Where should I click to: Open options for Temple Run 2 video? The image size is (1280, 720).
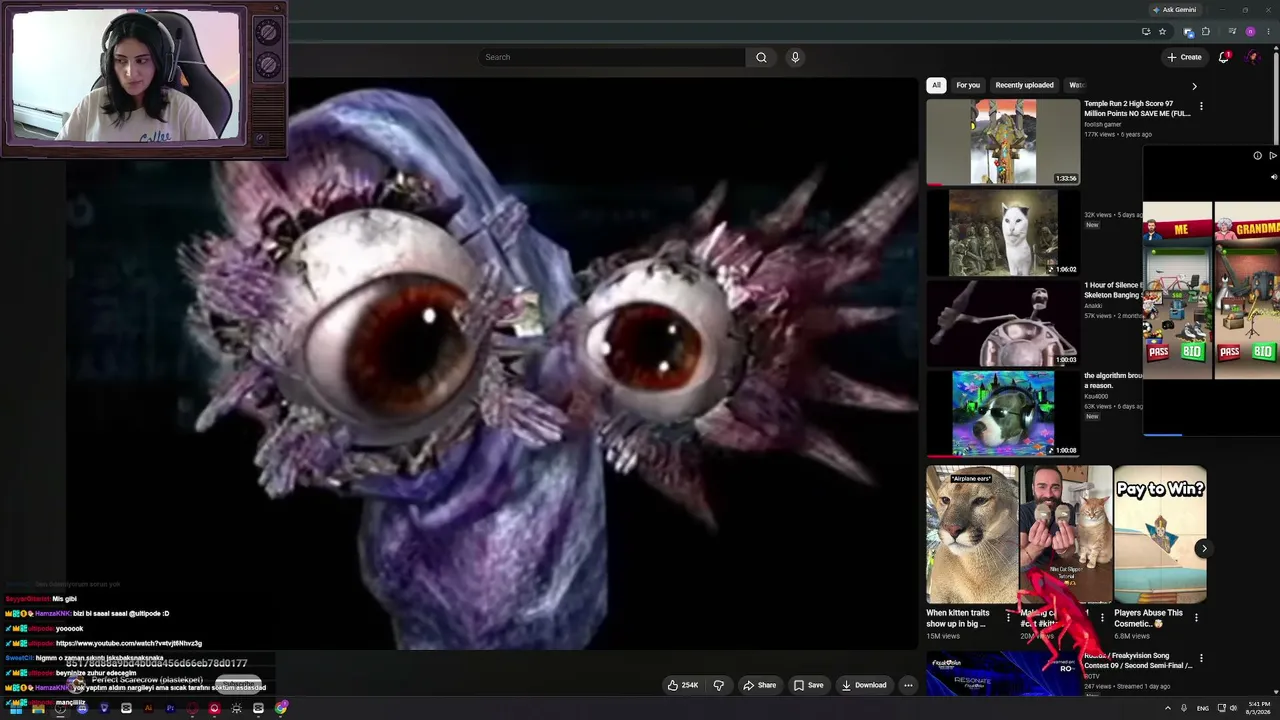coord(1201,105)
